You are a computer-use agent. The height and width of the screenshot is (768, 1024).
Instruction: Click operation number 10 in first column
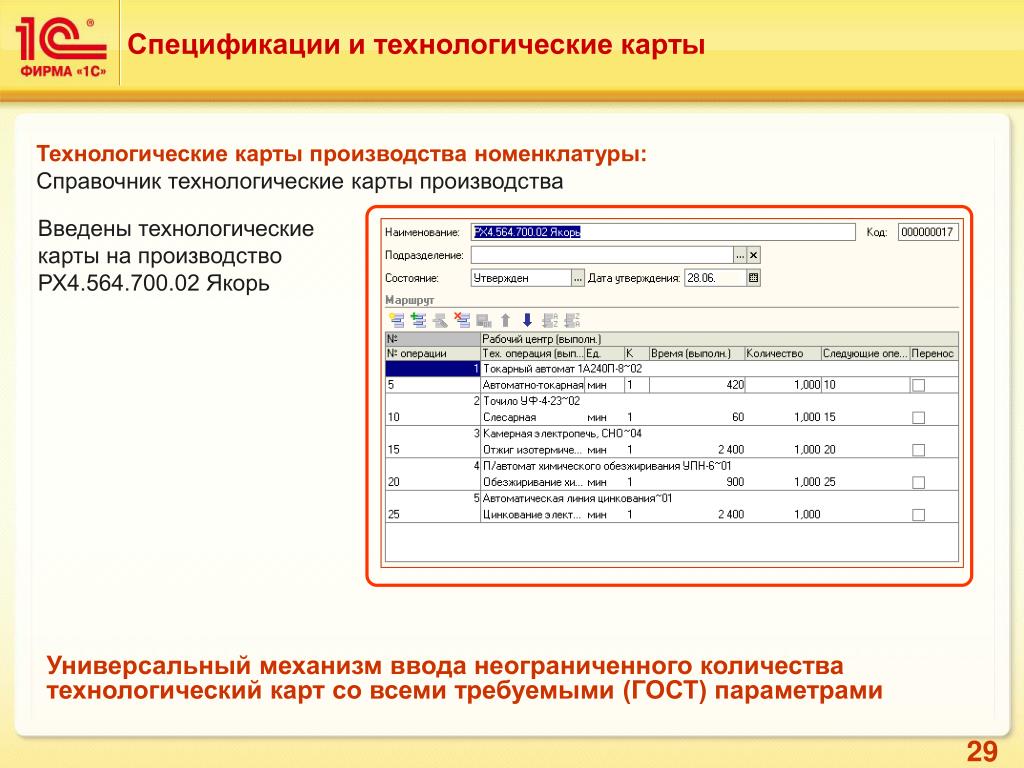(x=432, y=417)
